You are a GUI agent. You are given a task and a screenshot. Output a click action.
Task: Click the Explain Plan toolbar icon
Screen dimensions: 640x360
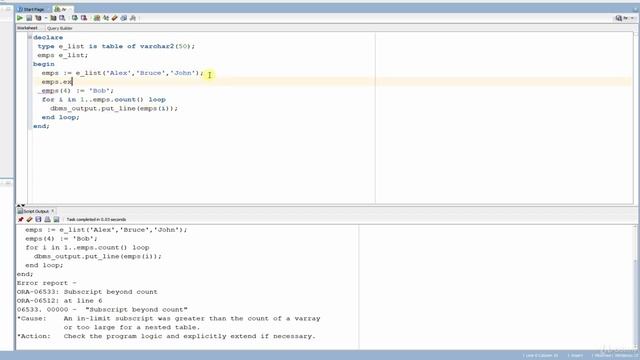coord(38,18)
